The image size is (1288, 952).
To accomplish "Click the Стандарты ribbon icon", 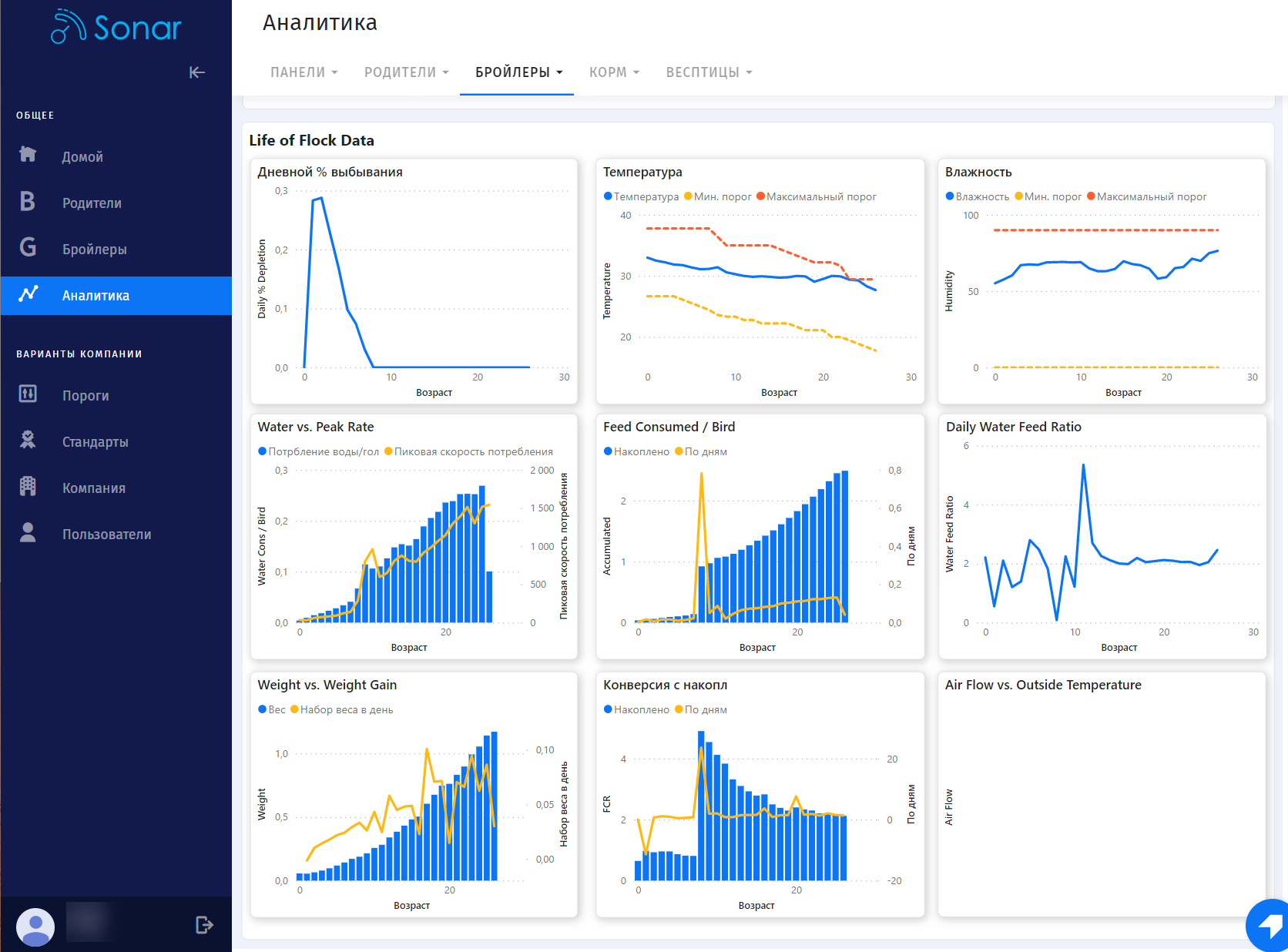I will (x=28, y=440).
